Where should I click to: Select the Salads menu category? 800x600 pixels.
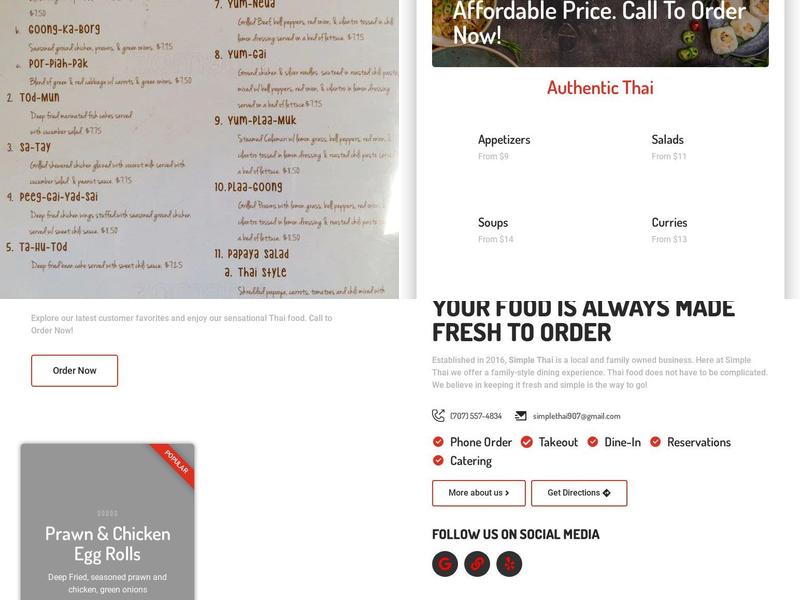coord(667,140)
